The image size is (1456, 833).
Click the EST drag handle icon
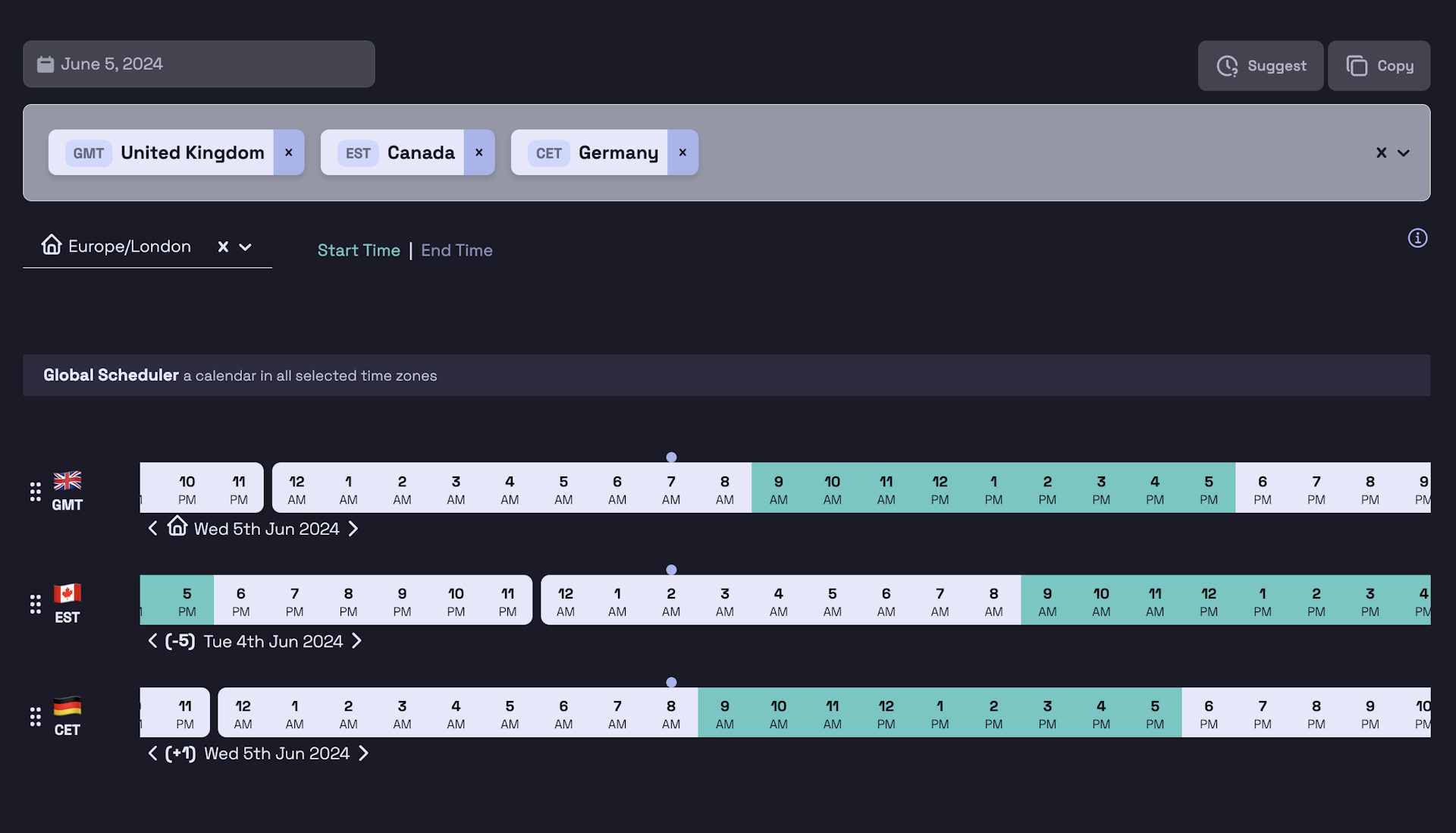(35, 602)
